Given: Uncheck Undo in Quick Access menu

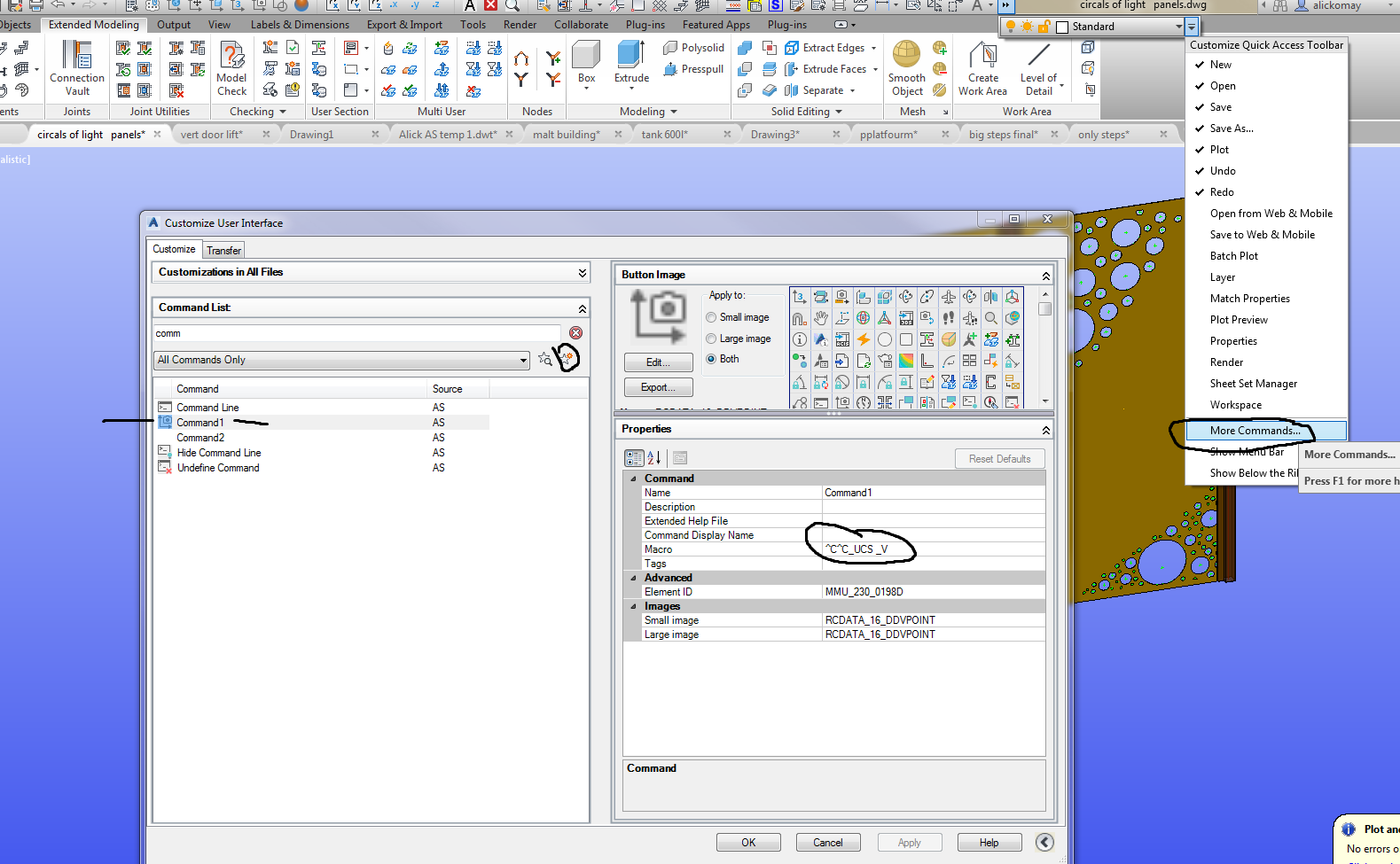Looking at the screenshot, I should click(x=1266, y=171).
